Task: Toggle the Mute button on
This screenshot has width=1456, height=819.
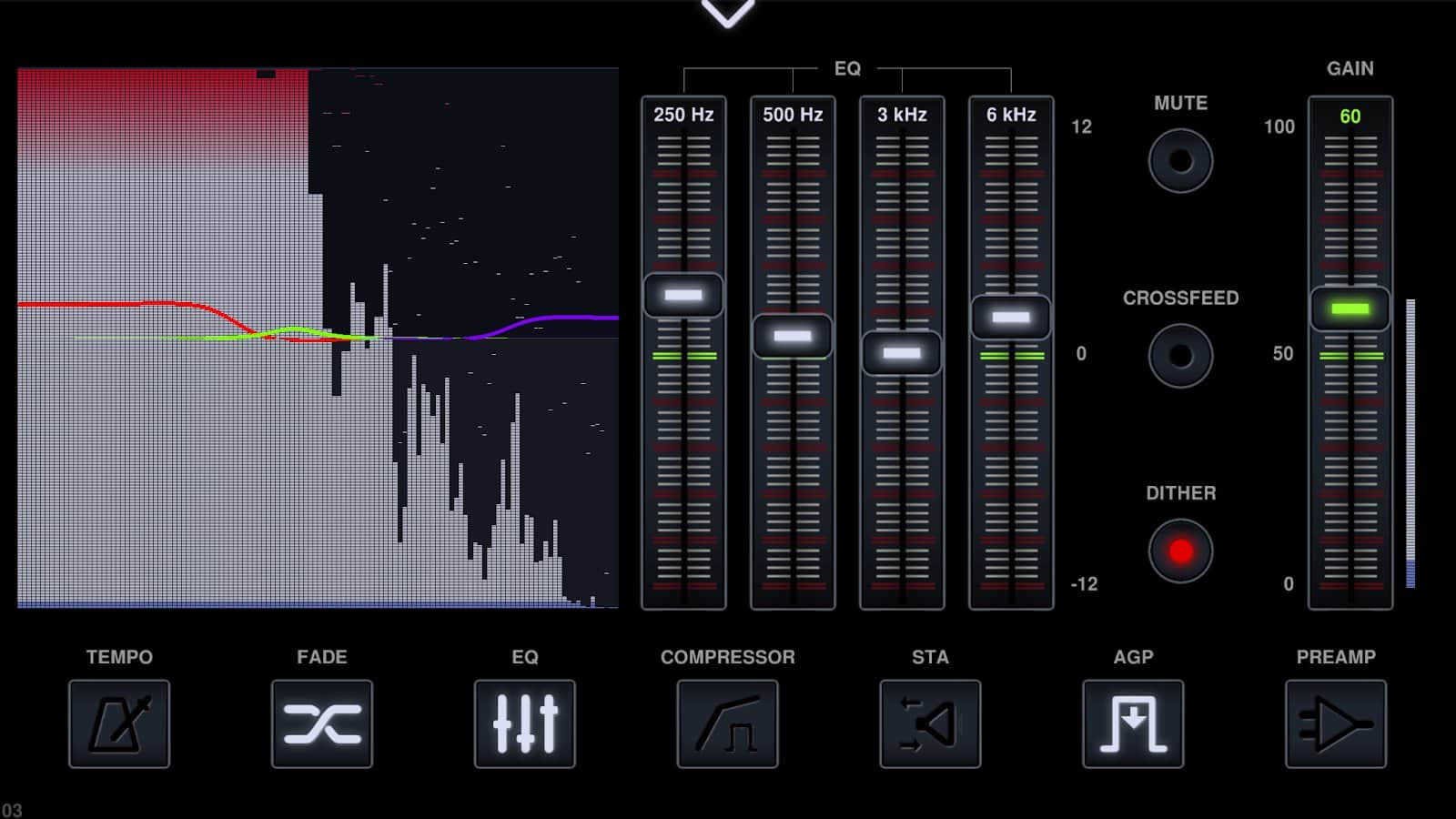Action: coord(1180,161)
